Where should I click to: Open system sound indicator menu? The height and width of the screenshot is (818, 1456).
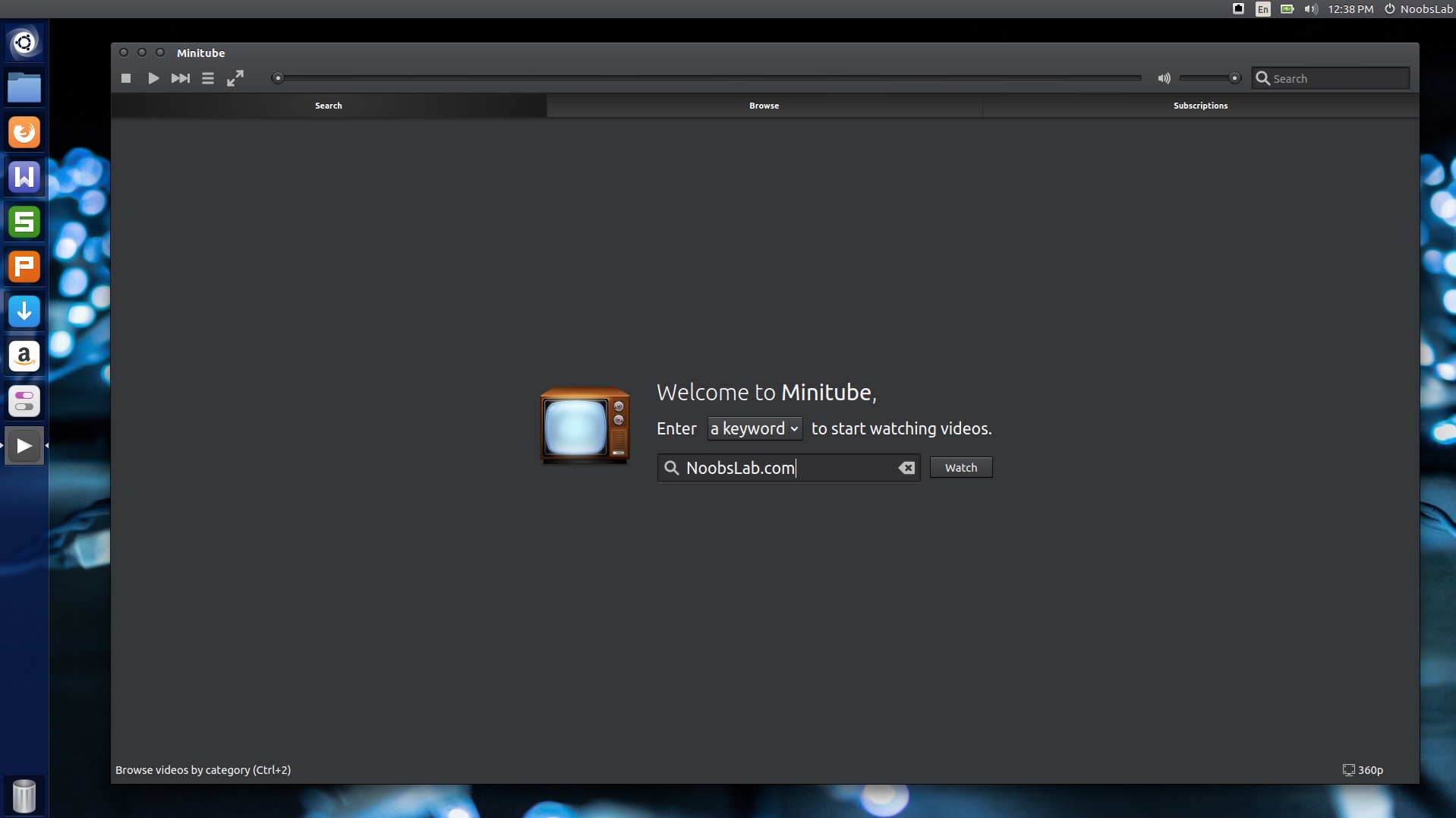[x=1311, y=9]
